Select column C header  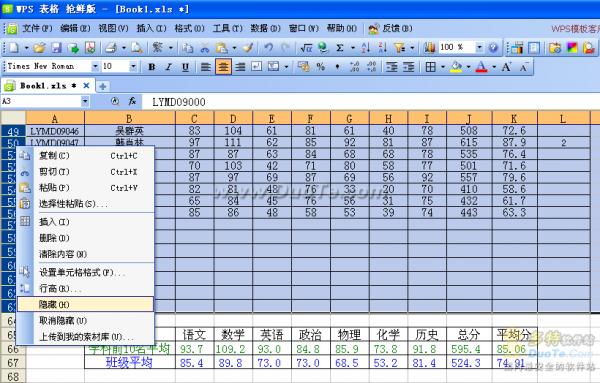[195, 119]
